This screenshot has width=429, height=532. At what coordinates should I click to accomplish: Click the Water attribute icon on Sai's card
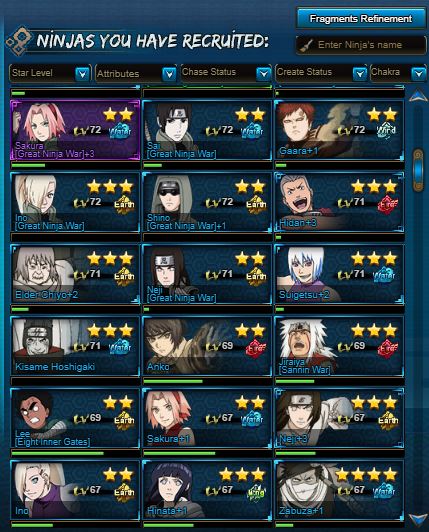[252, 131]
